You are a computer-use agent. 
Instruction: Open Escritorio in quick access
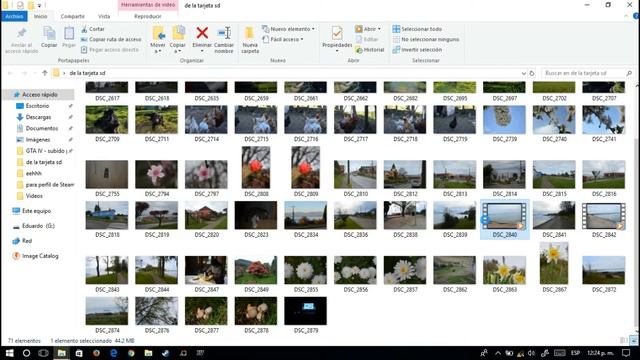(37, 106)
